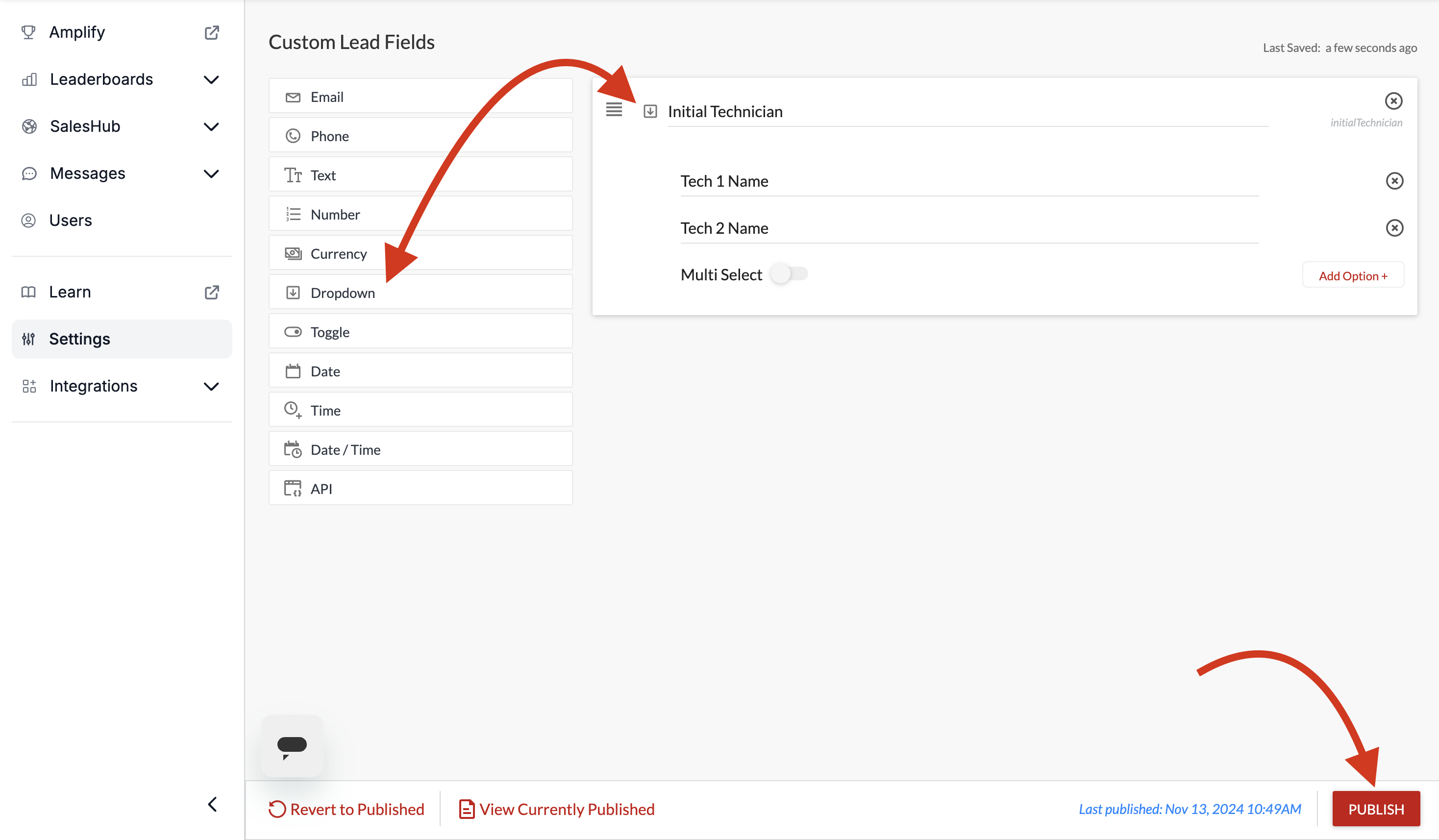Edit the Initial Technician name field
The width and height of the screenshot is (1439, 840).
click(x=968, y=112)
